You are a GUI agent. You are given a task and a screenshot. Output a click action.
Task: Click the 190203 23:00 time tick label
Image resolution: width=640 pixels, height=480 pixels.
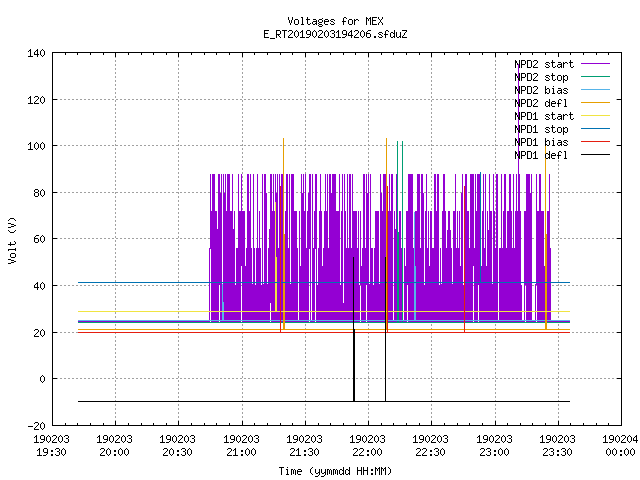pyautogui.click(x=494, y=446)
